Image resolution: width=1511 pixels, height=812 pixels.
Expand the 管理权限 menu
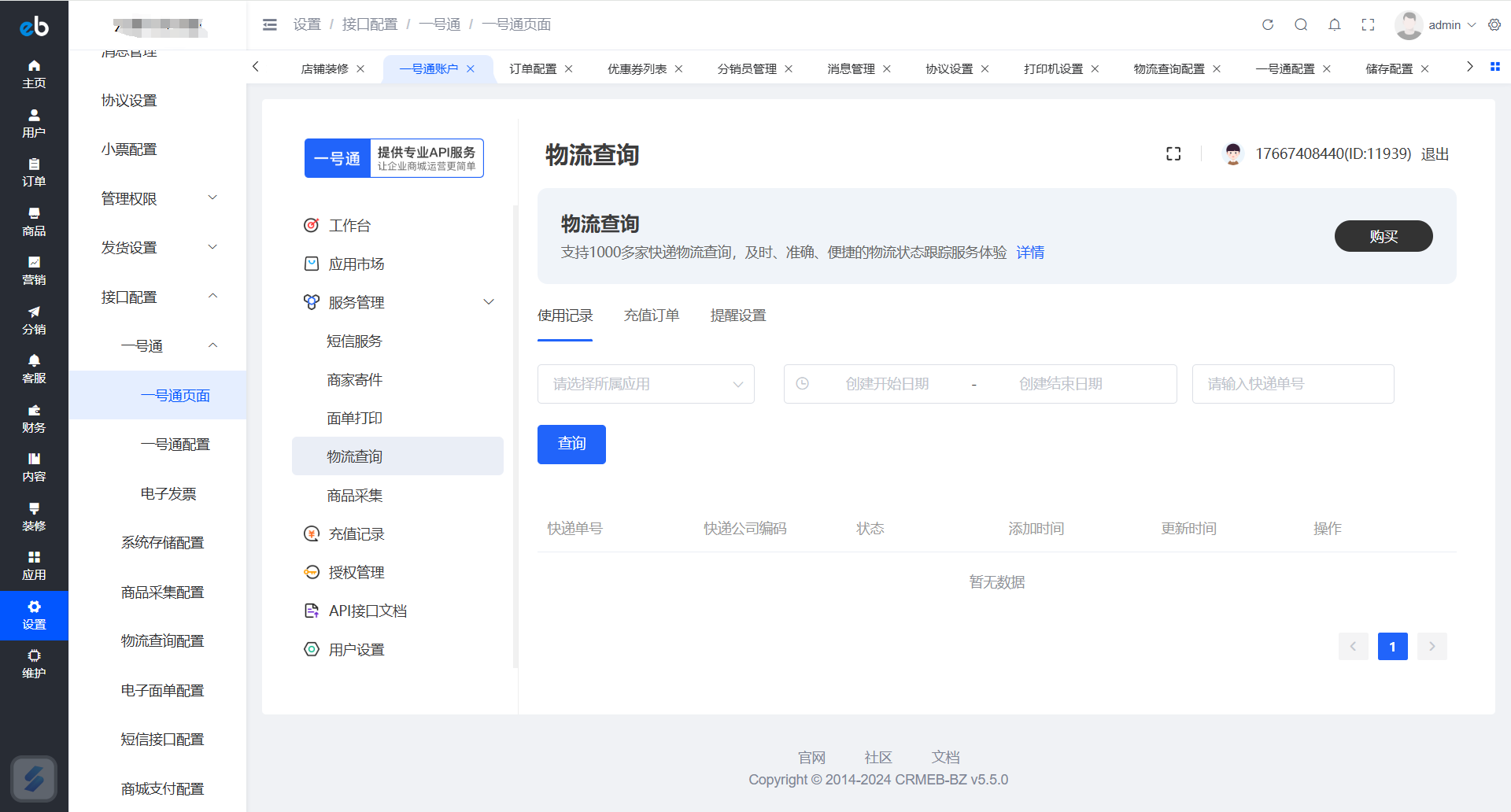(x=157, y=198)
